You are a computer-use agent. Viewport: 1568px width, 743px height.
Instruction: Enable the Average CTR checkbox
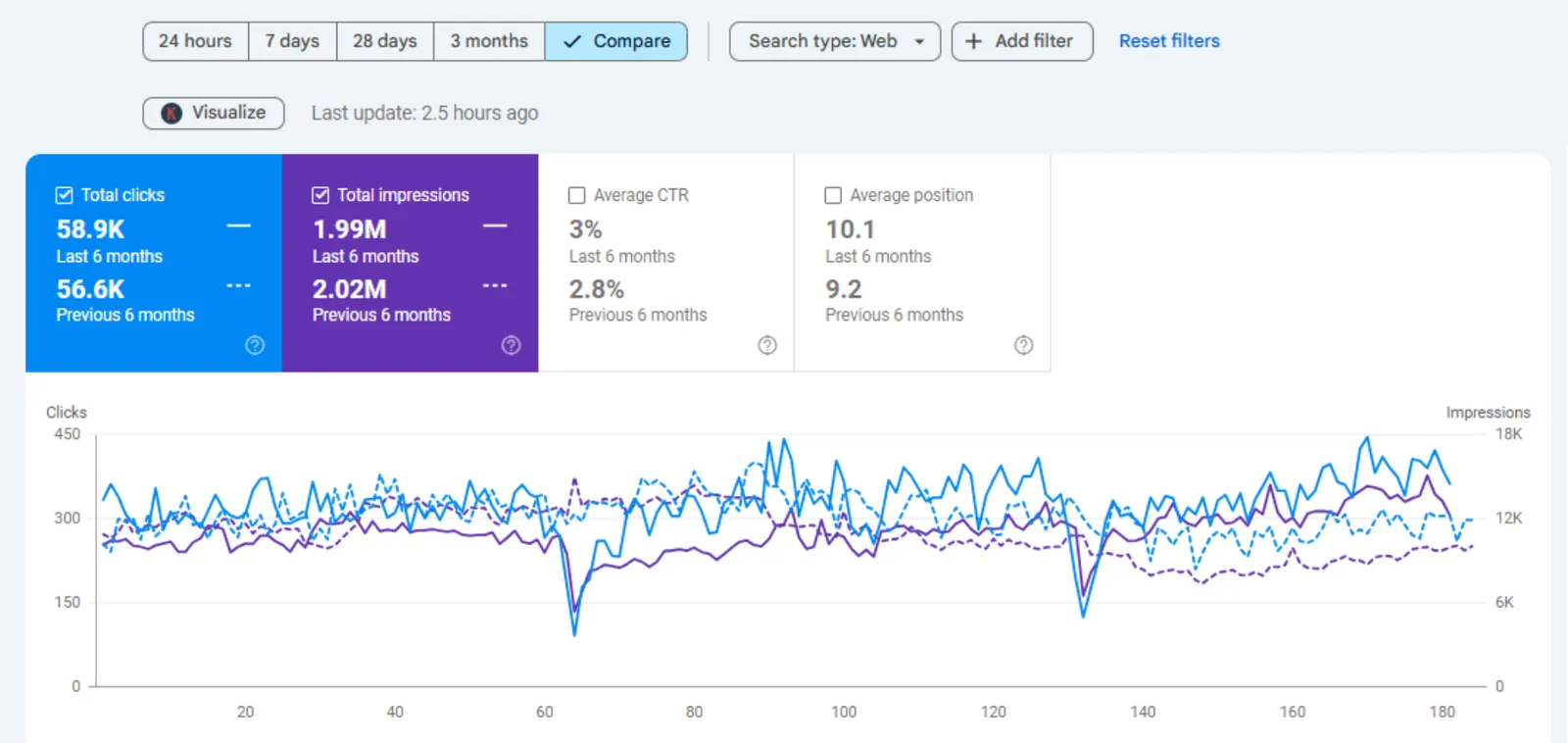pos(577,195)
